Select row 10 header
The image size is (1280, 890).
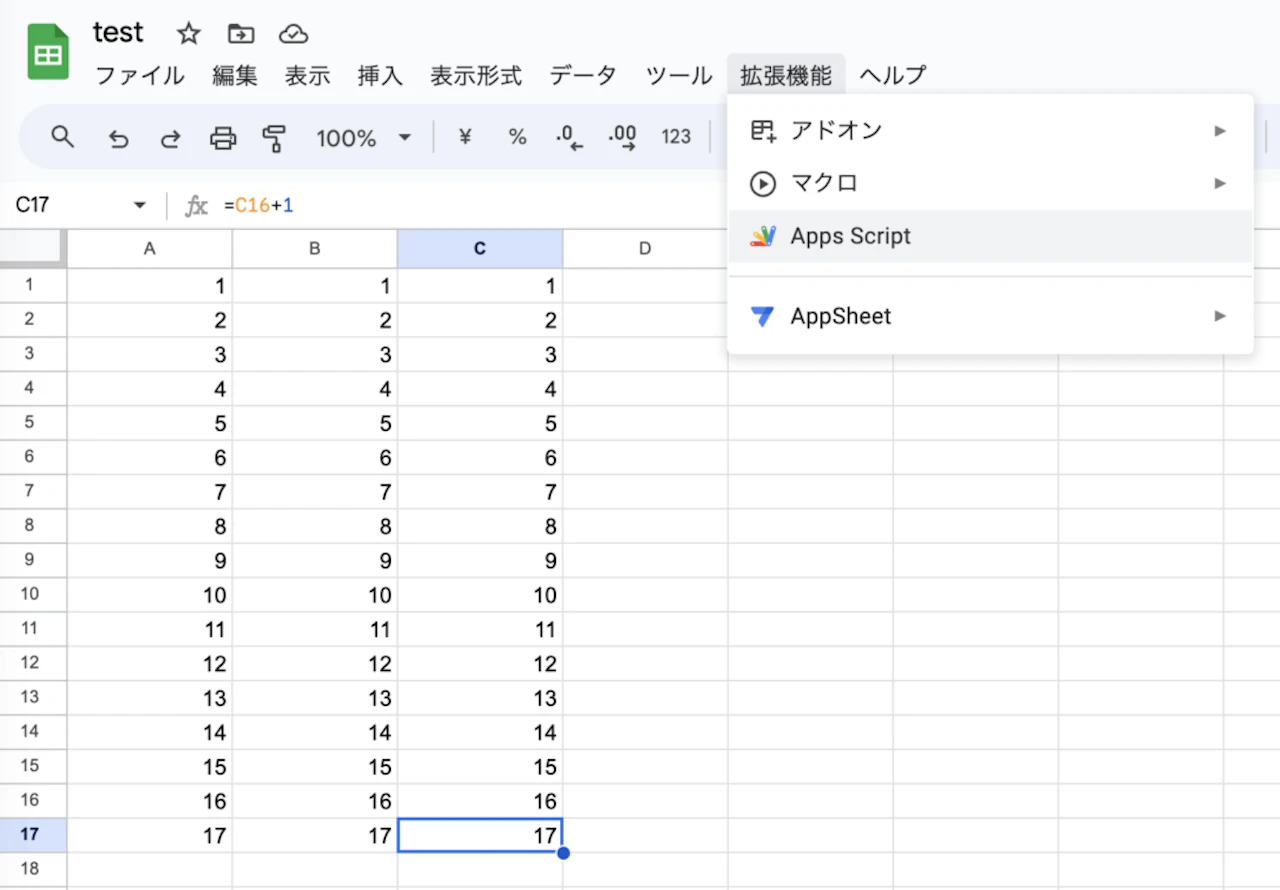(33, 595)
